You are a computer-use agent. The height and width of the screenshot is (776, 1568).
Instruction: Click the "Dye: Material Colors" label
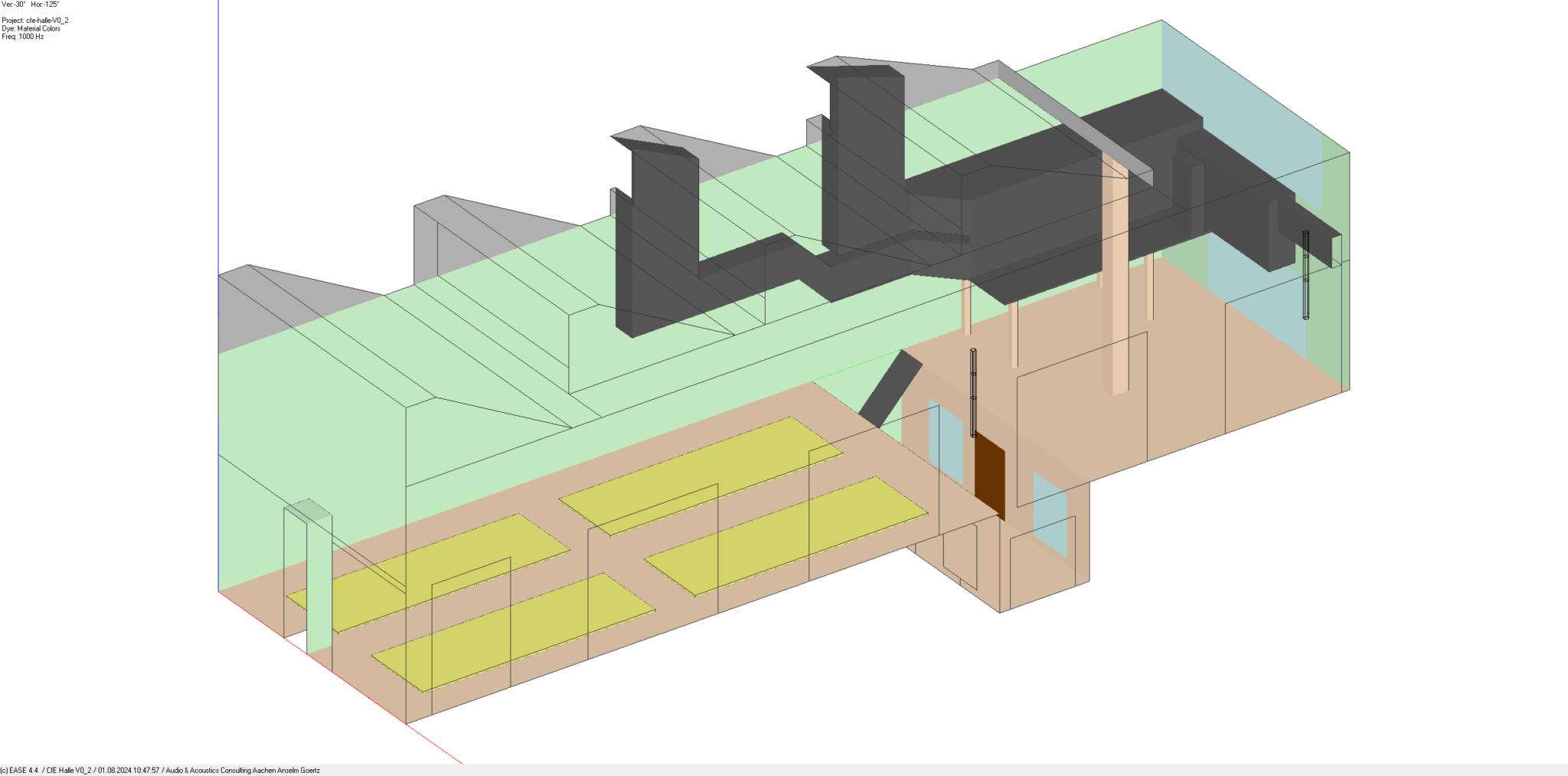[31, 28]
